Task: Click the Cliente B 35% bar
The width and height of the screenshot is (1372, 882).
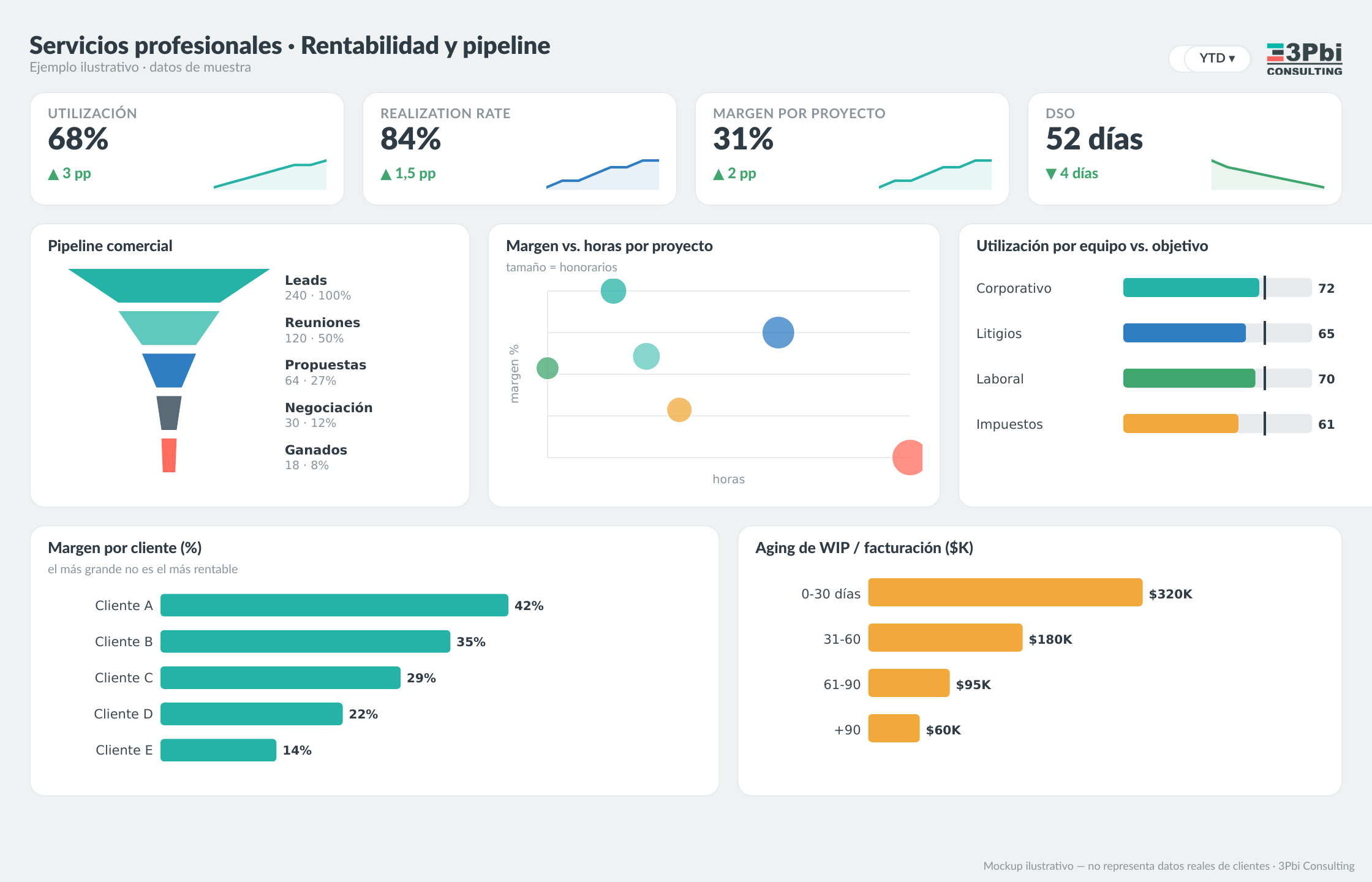Action: 305,641
